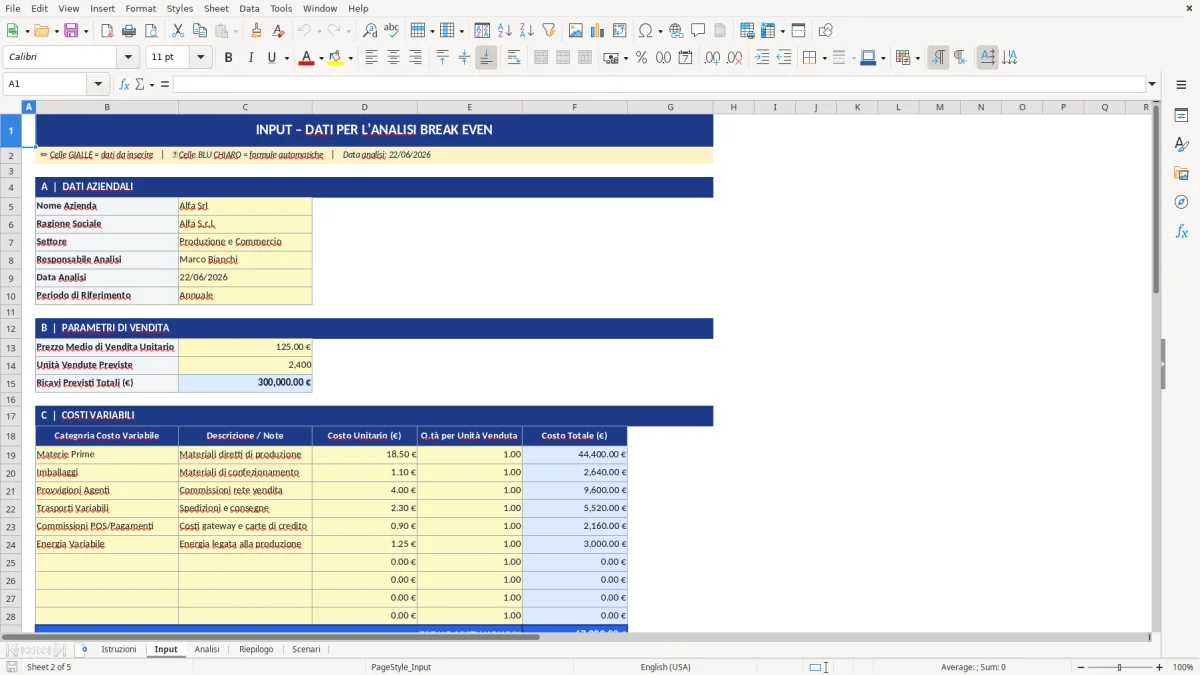The width and height of the screenshot is (1200, 675).
Task: Click zoom level 100% label
Action: coord(1183,667)
